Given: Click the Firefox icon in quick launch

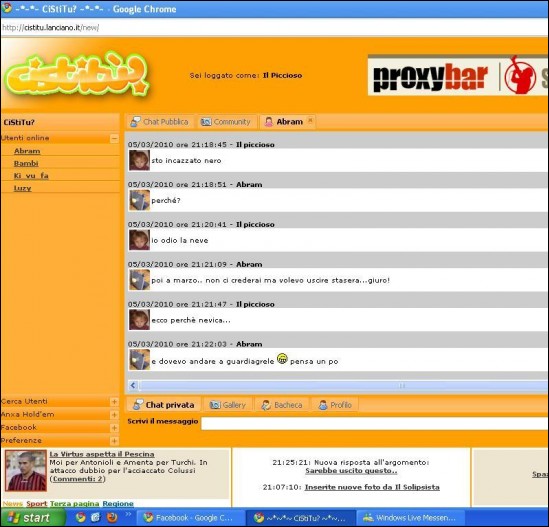Looking at the screenshot, I should click(x=112, y=517).
